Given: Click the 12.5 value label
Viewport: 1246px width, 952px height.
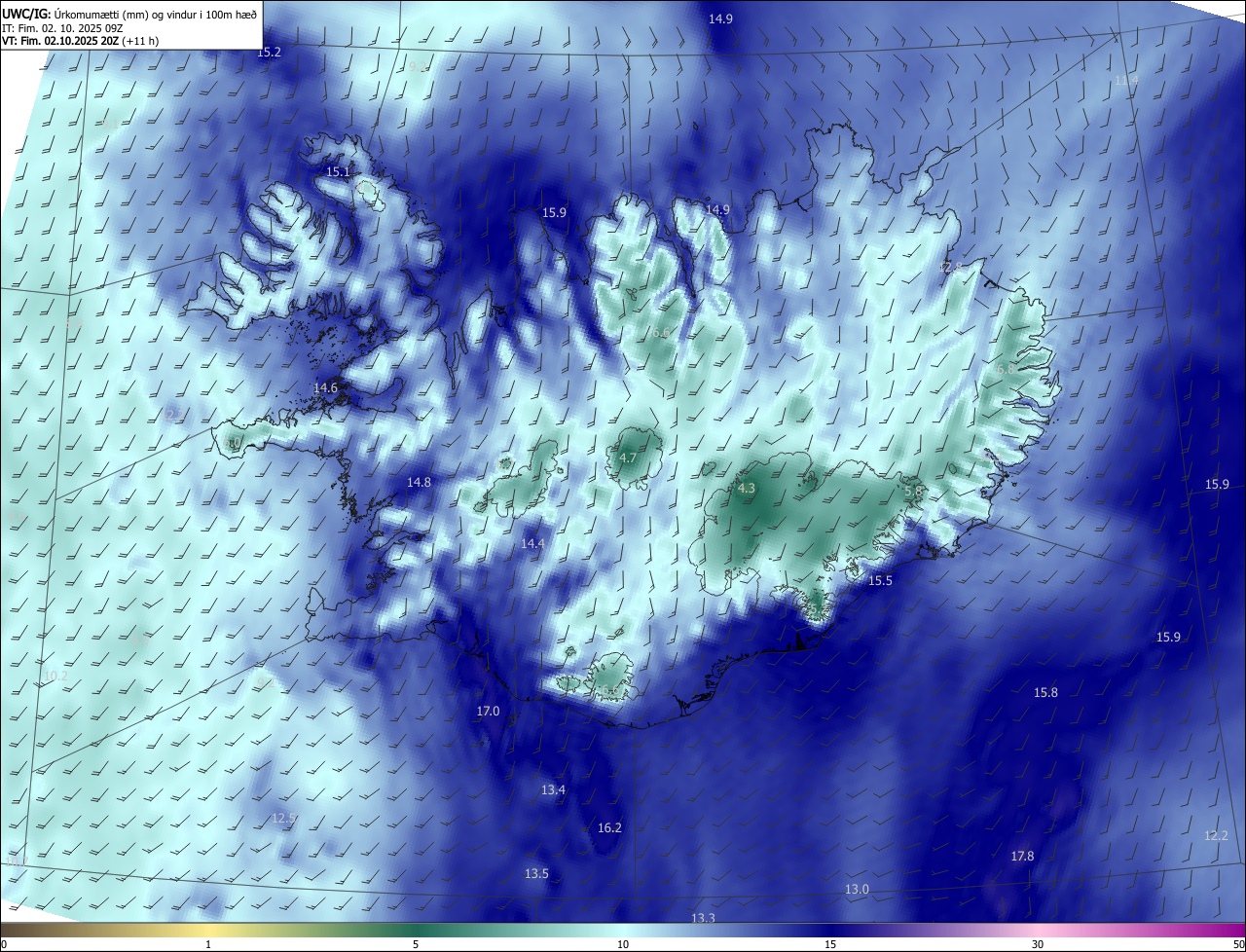Looking at the screenshot, I should [283, 818].
